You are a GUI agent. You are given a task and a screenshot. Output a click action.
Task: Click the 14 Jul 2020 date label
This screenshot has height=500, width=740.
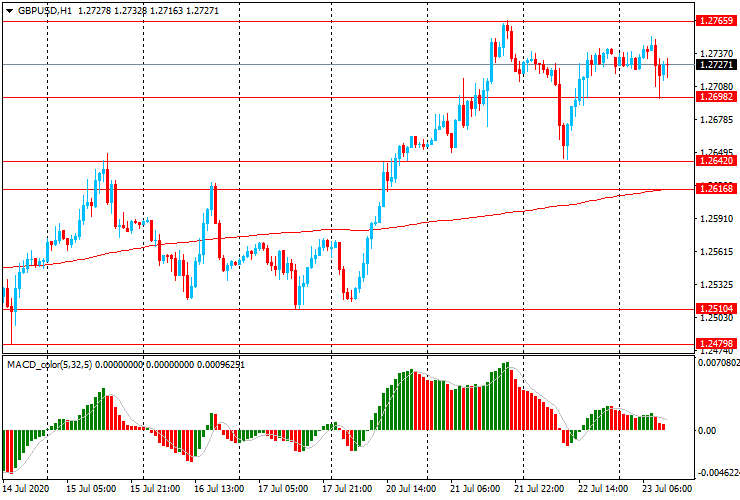click(x=28, y=490)
